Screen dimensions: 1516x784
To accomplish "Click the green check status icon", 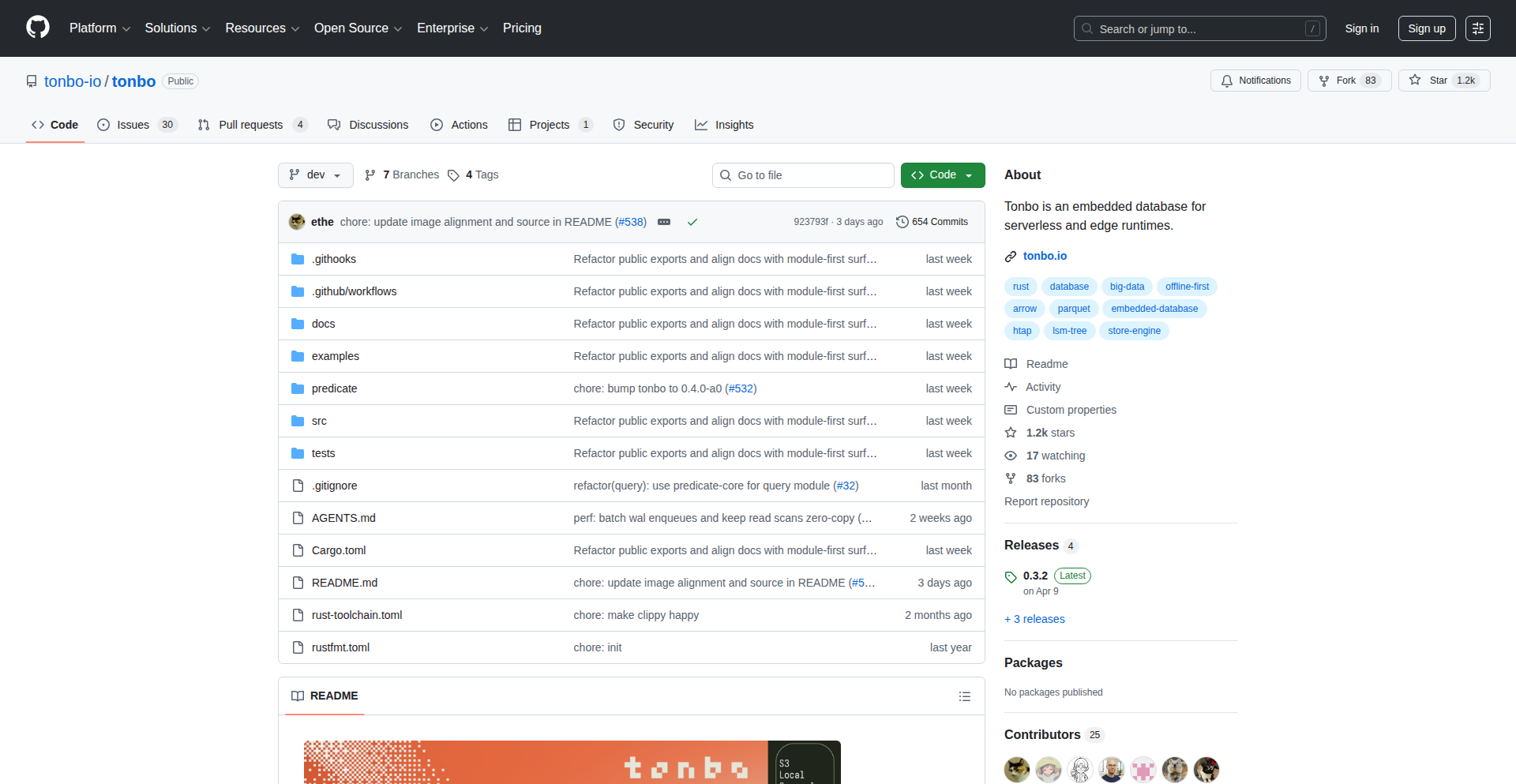I will tap(692, 222).
